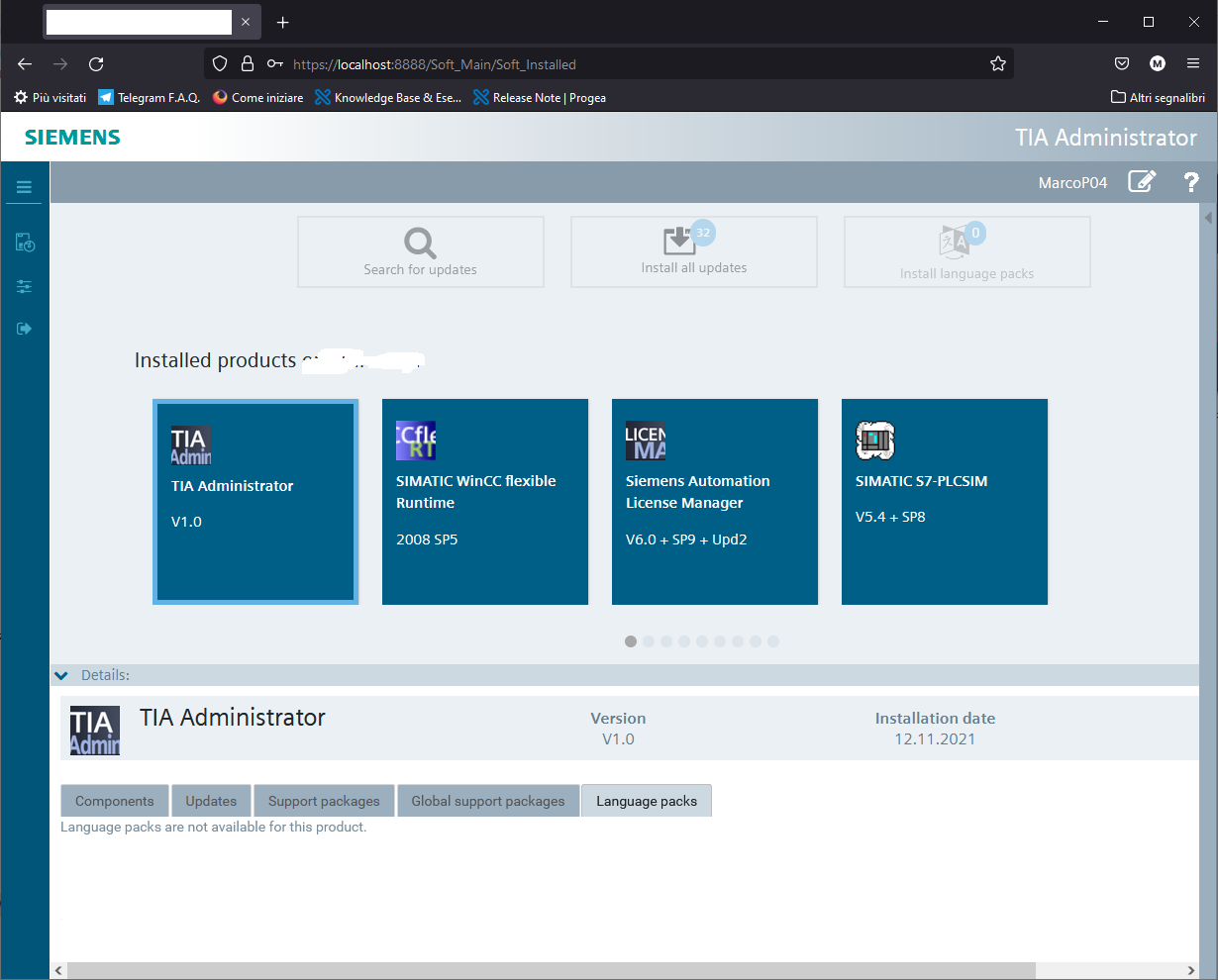
Task: Open the Knowledge Base & Ese... bookmark
Action: [388, 98]
